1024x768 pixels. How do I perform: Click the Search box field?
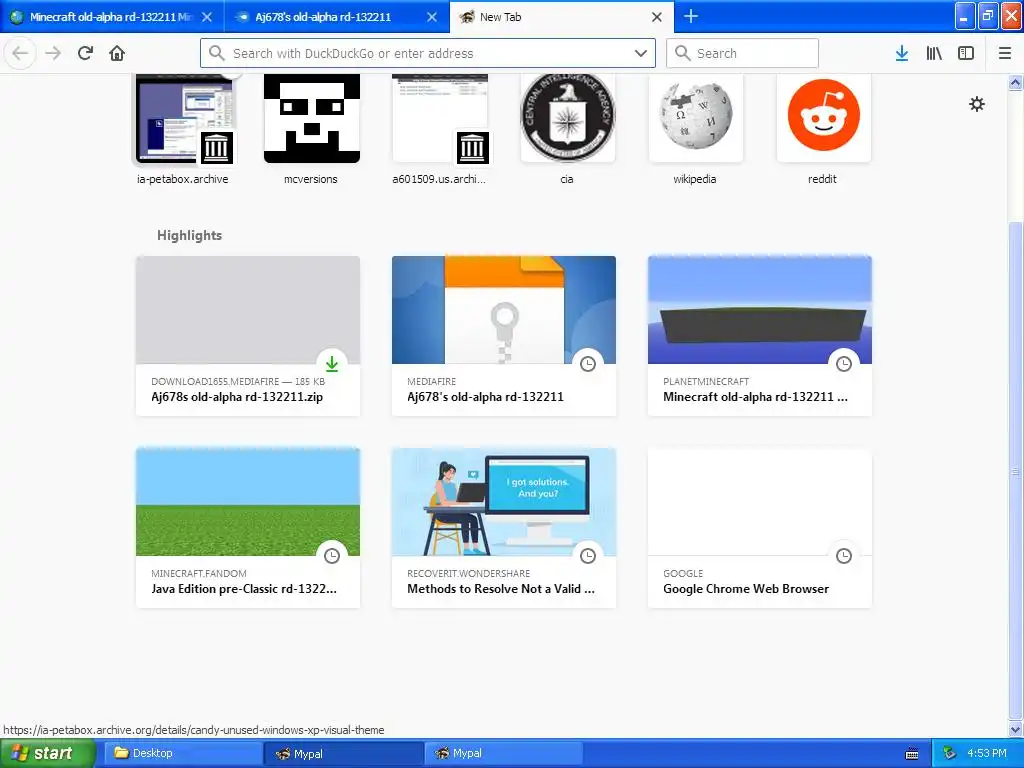coord(742,53)
